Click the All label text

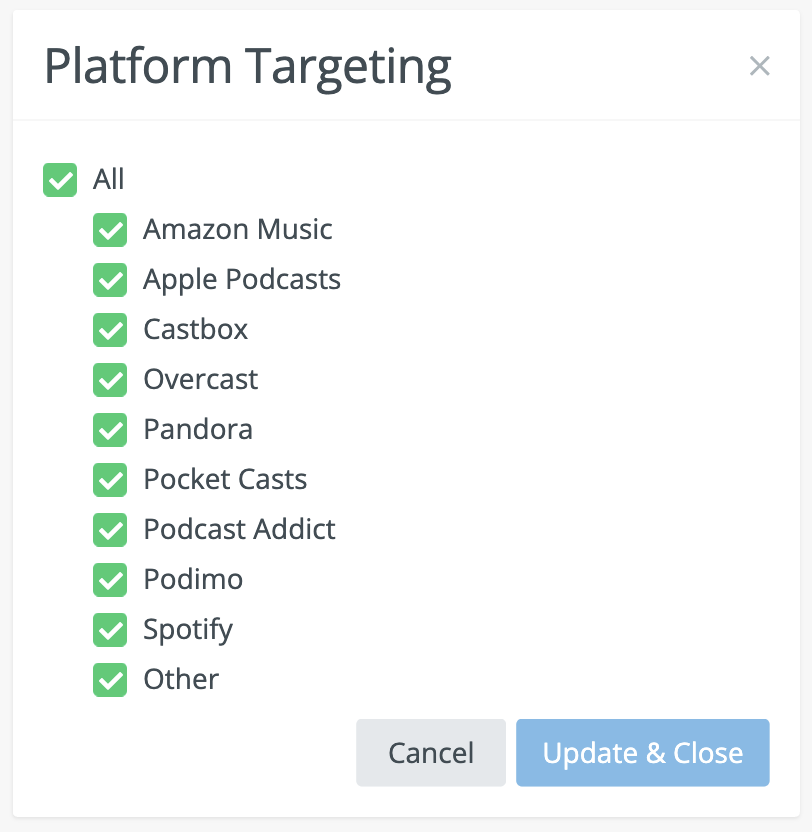click(x=109, y=180)
